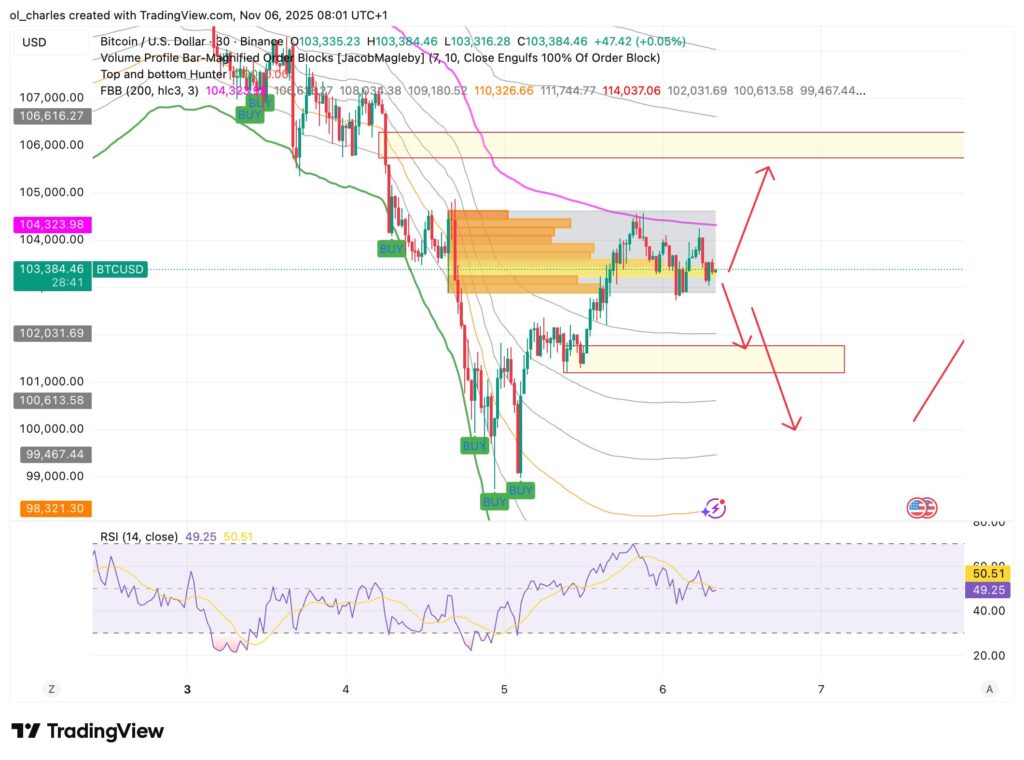Viewport: 1024px width, 760px height.
Task: Click the TradingView logo
Action: [x=85, y=732]
